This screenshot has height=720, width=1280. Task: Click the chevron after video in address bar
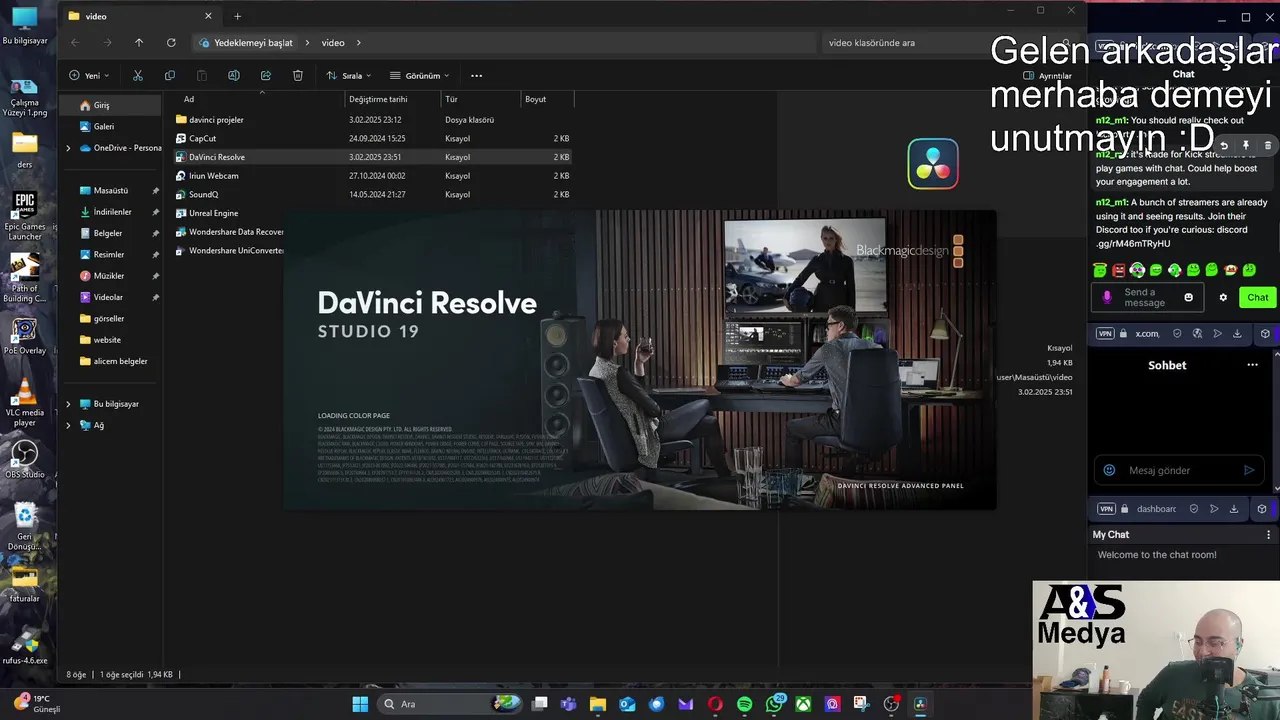tap(359, 43)
